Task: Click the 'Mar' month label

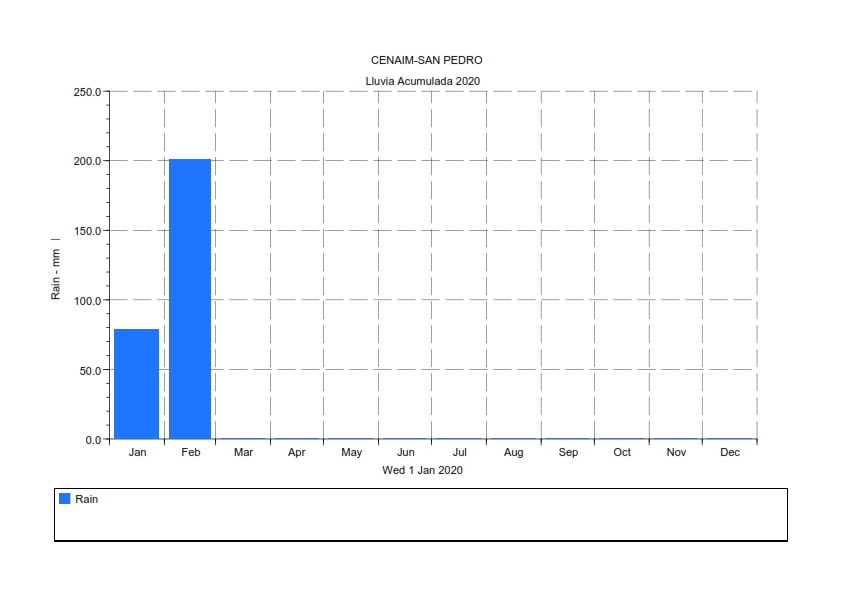Action: coord(243,452)
